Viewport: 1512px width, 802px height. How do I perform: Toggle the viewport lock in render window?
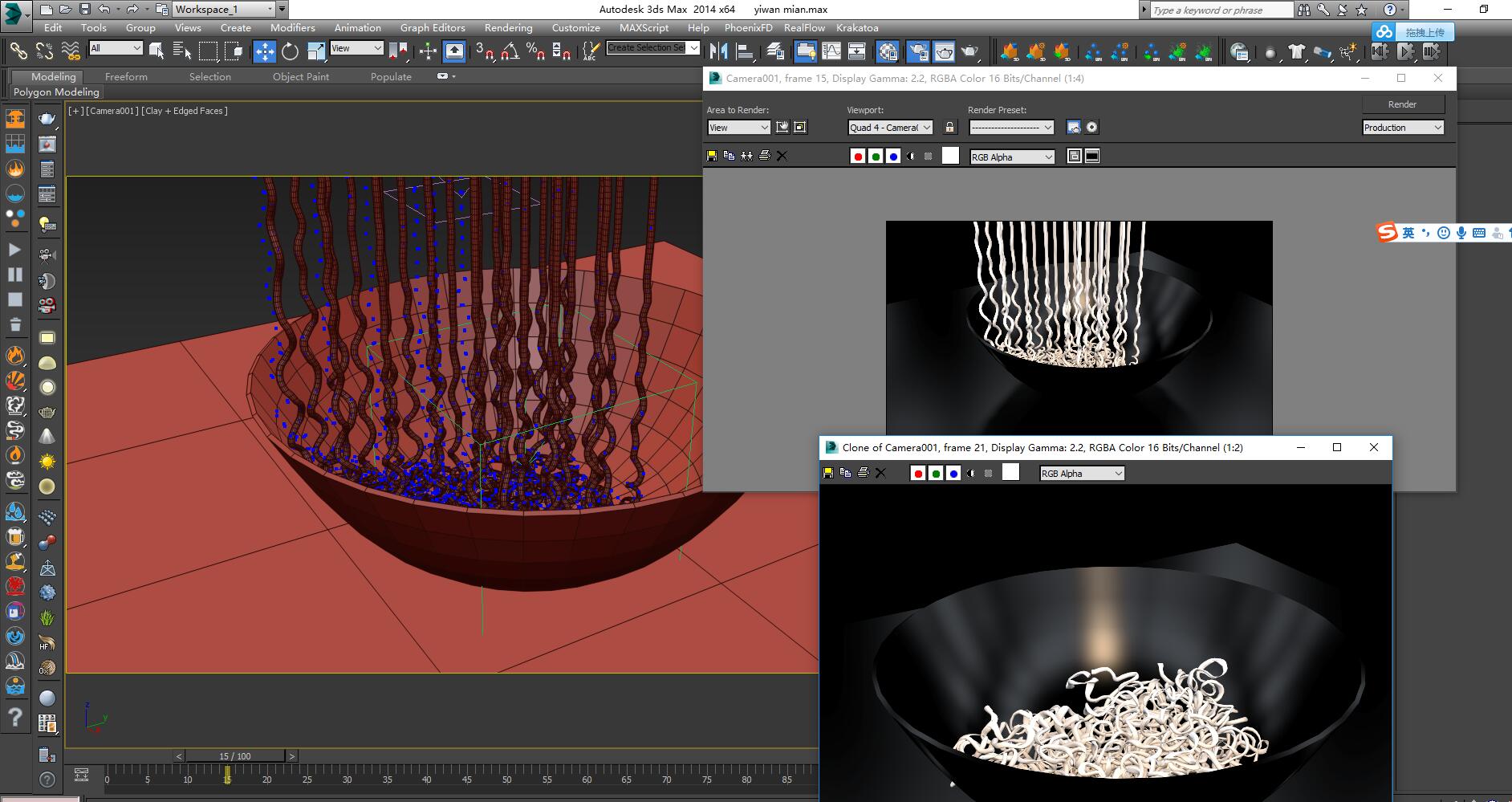tap(950, 128)
